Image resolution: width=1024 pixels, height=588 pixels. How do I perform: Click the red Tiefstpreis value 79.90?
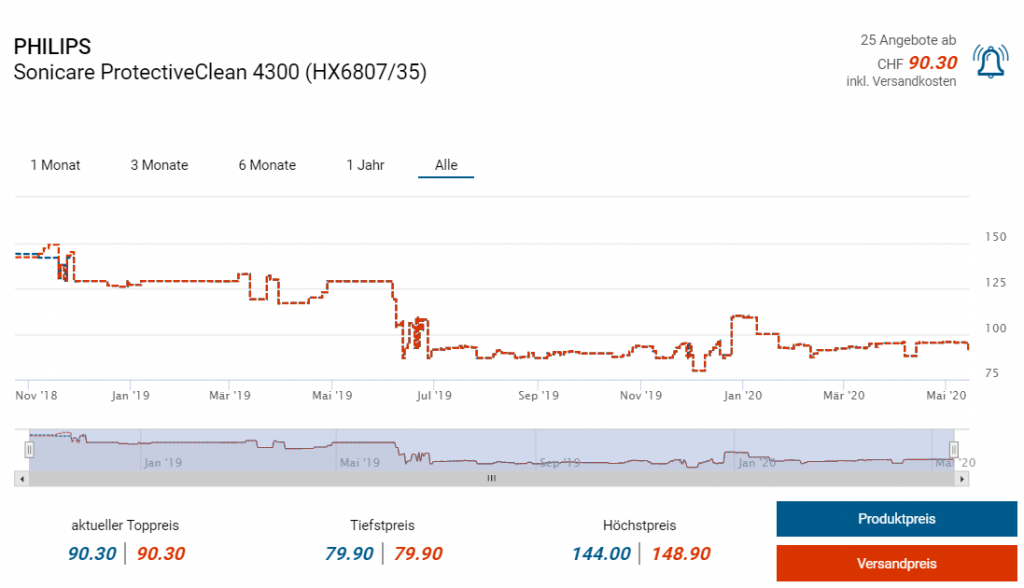pyautogui.click(x=418, y=554)
